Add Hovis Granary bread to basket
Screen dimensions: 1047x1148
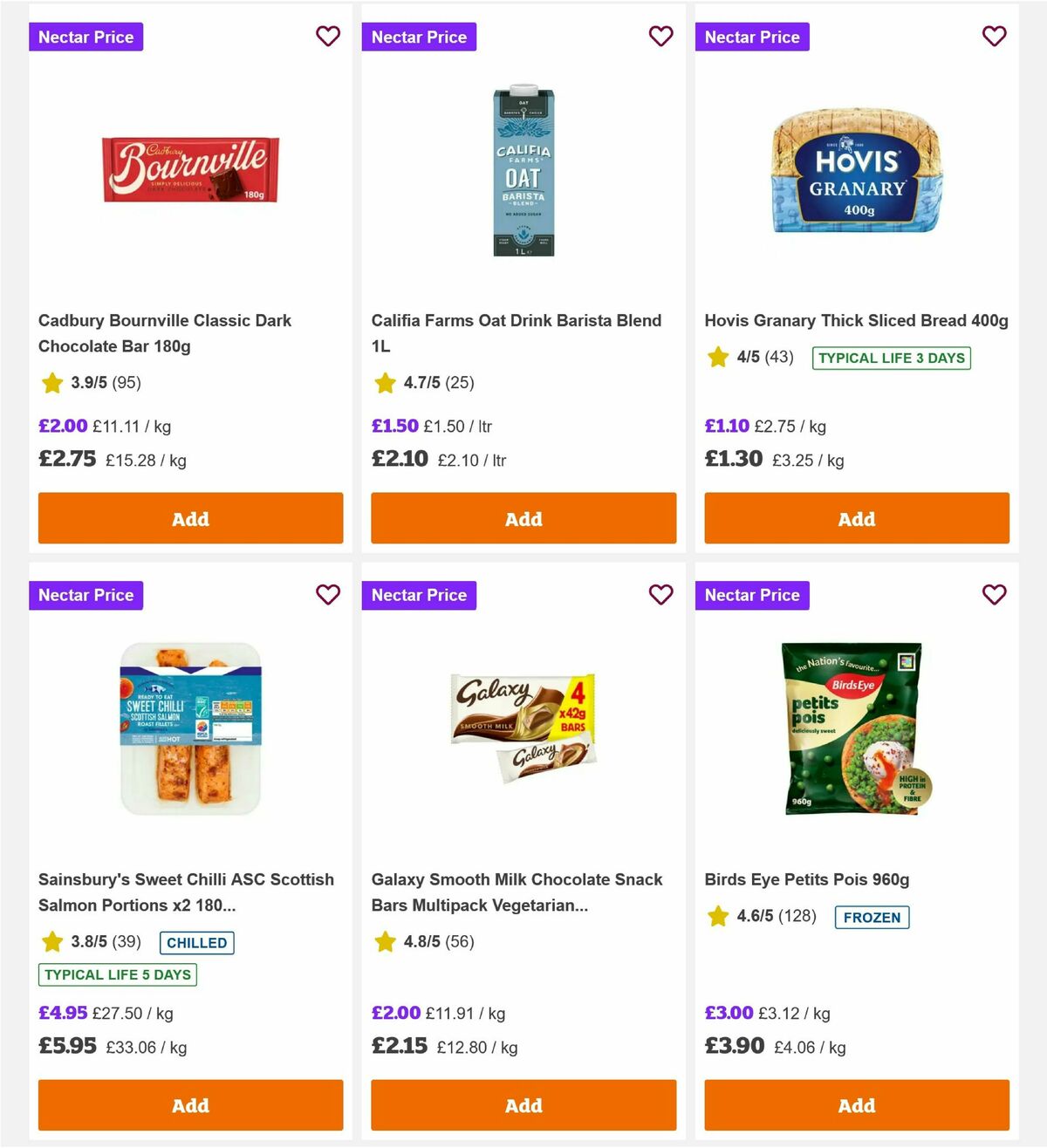click(x=856, y=518)
